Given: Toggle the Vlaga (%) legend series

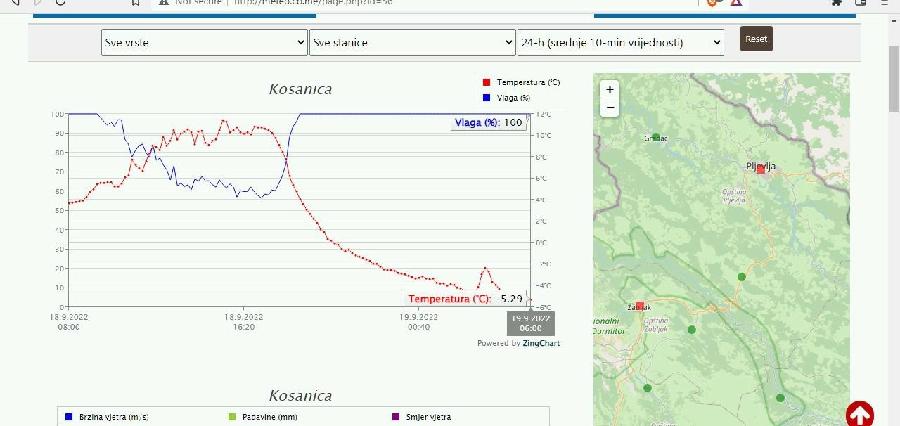Looking at the screenshot, I should point(507,98).
